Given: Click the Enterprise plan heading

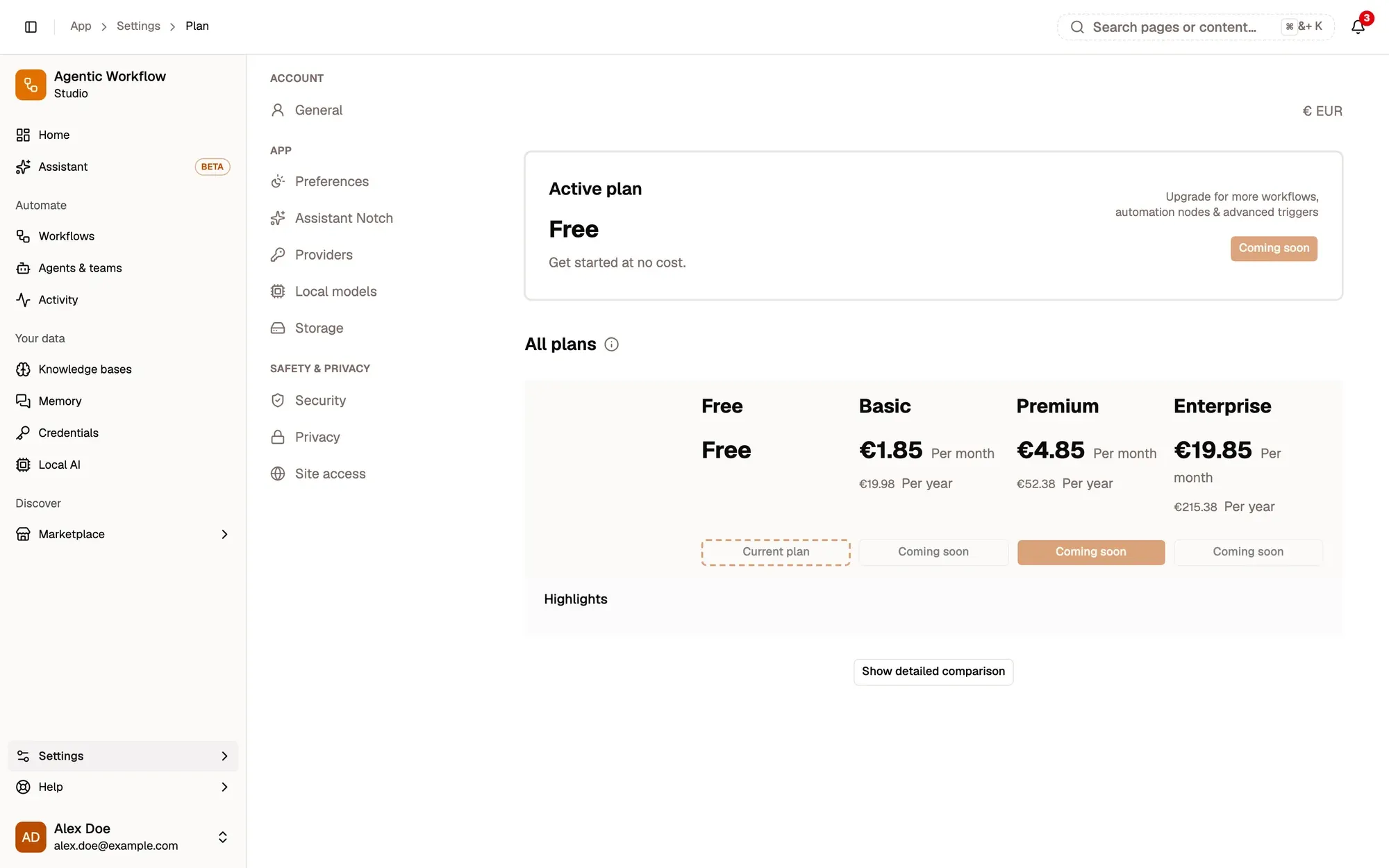Looking at the screenshot, I should tap(1222, 406).
